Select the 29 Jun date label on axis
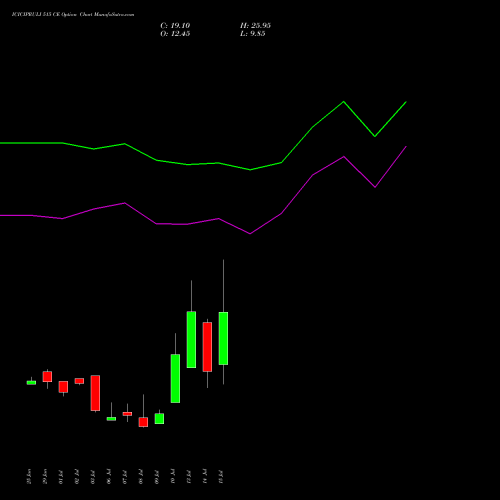The height and width of the screenshot is (500, 500). tap(45, 476)
